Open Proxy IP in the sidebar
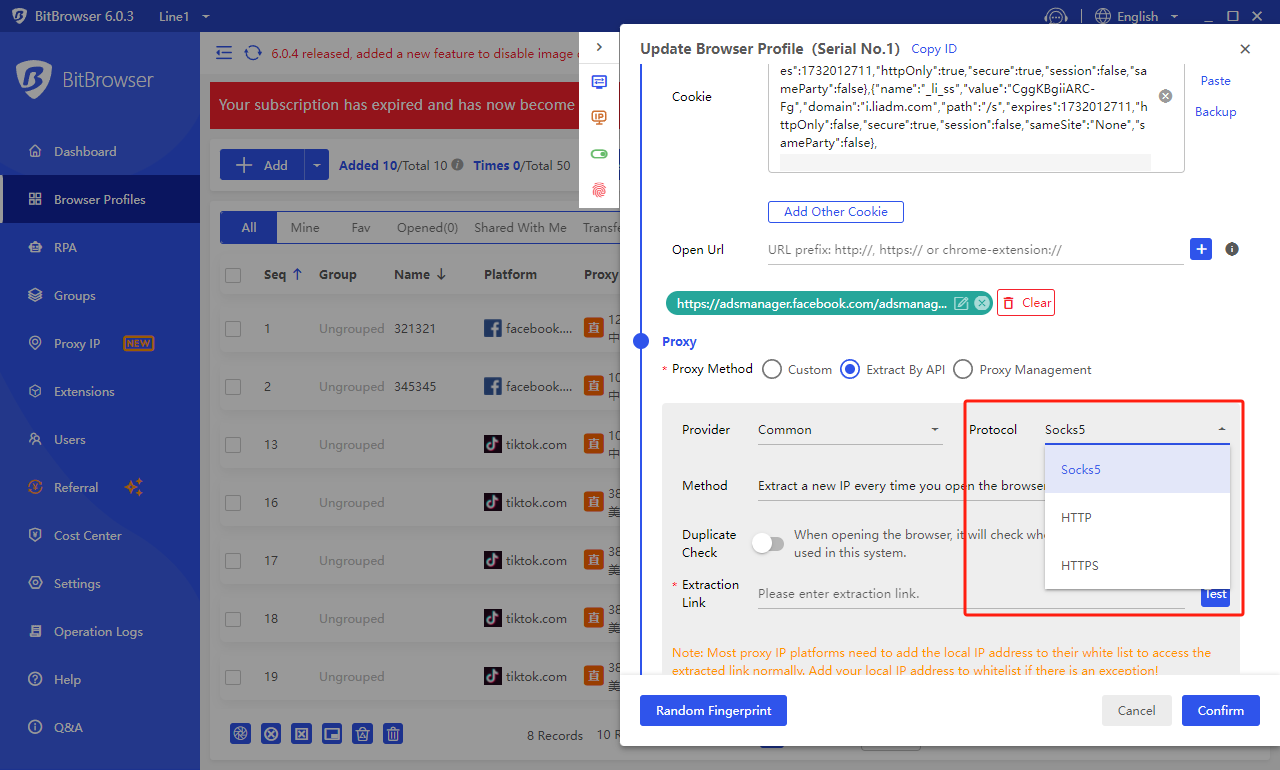 pos(100,343)
